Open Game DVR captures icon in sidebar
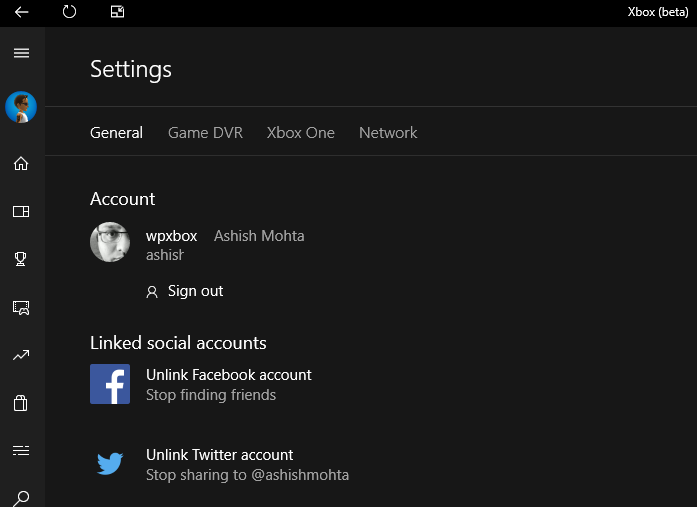Image resolution: width=697 pixels, height=507 pixels. tap(21, 307)
